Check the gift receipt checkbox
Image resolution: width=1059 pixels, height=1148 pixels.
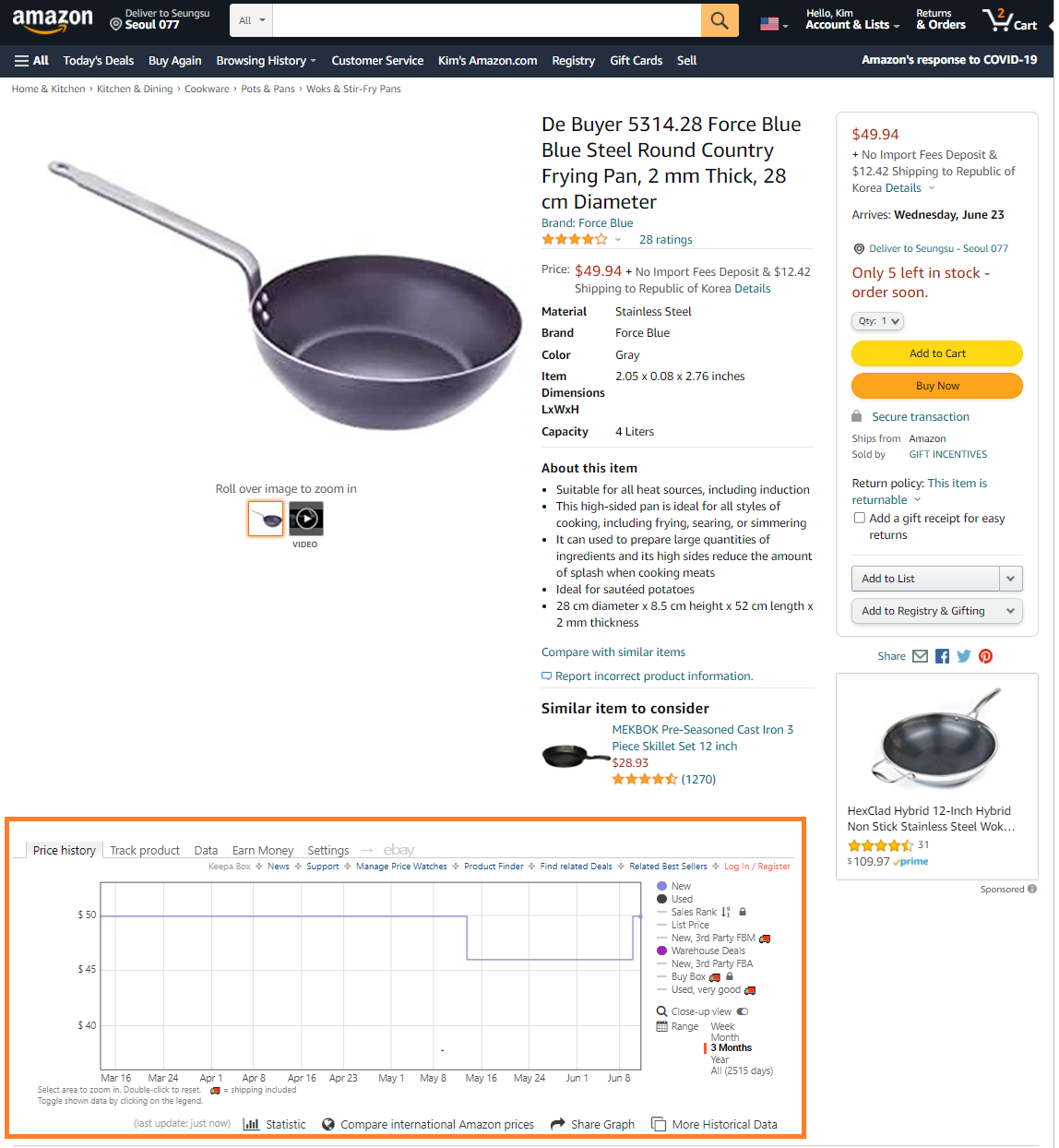860,519
